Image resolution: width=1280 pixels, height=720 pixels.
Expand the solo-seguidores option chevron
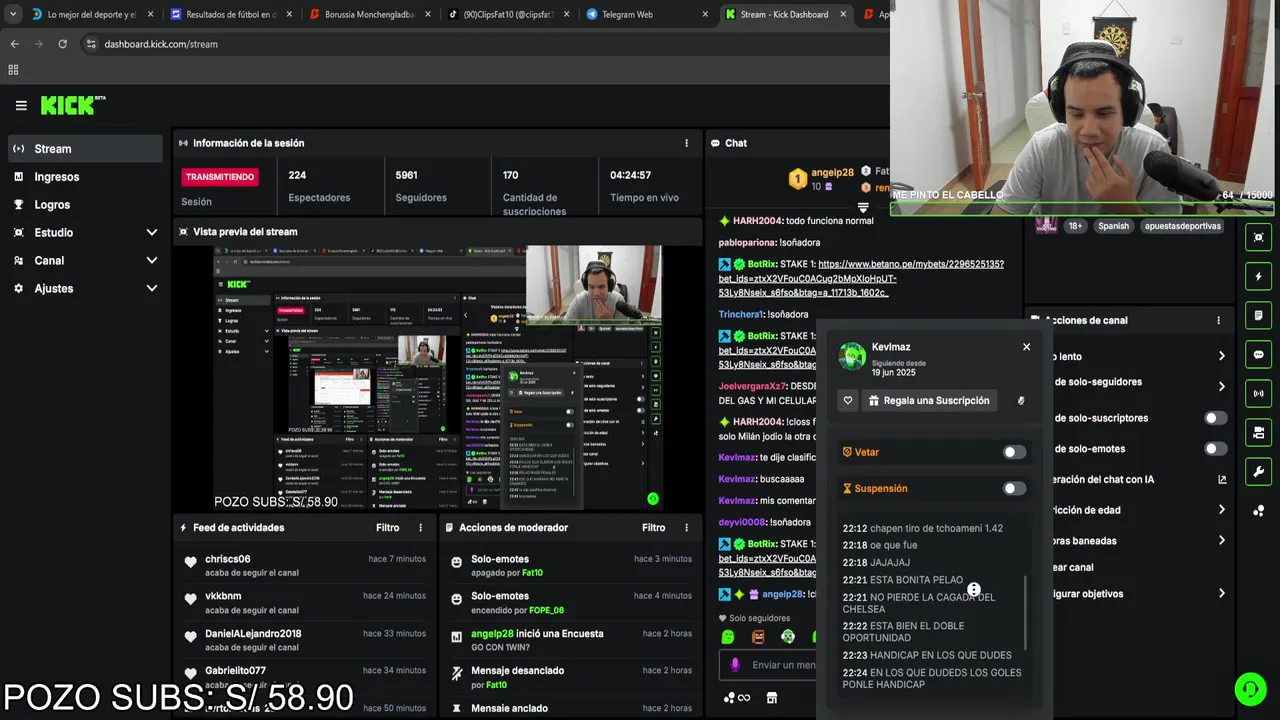click(1221, 386)
